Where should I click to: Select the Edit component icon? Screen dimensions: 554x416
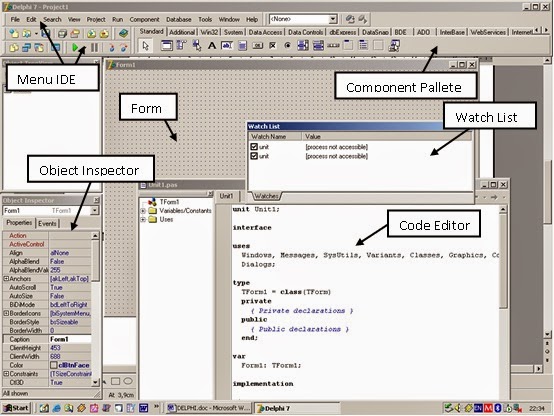click(227, 46)
